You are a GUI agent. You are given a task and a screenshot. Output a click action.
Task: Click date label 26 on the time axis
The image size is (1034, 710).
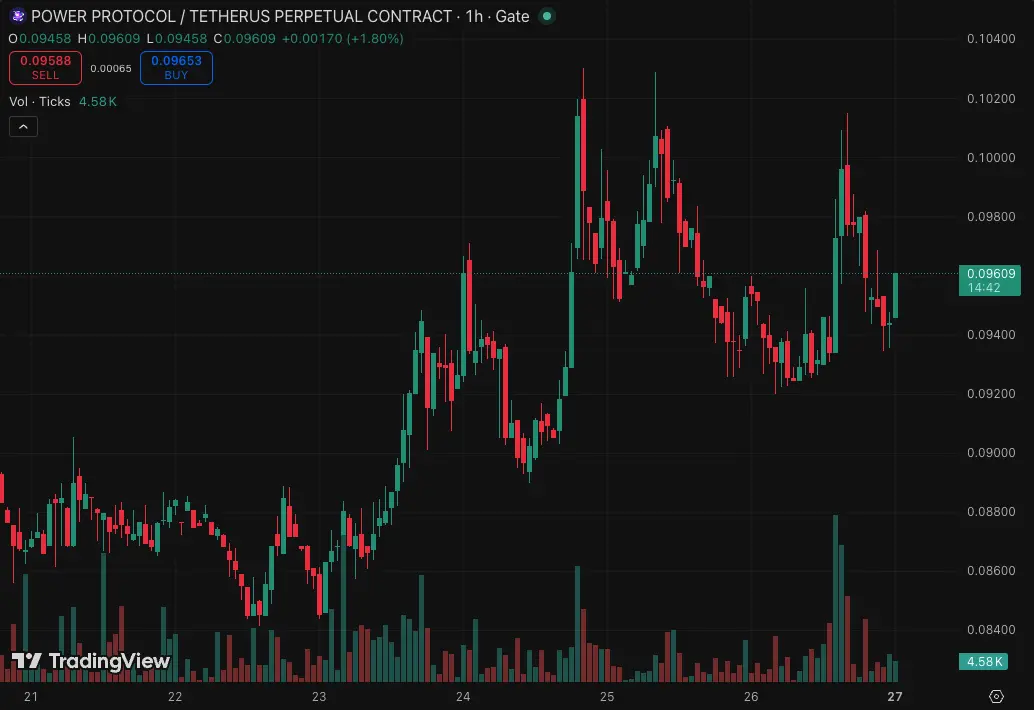pyautogui.click(x=750, y=696)
